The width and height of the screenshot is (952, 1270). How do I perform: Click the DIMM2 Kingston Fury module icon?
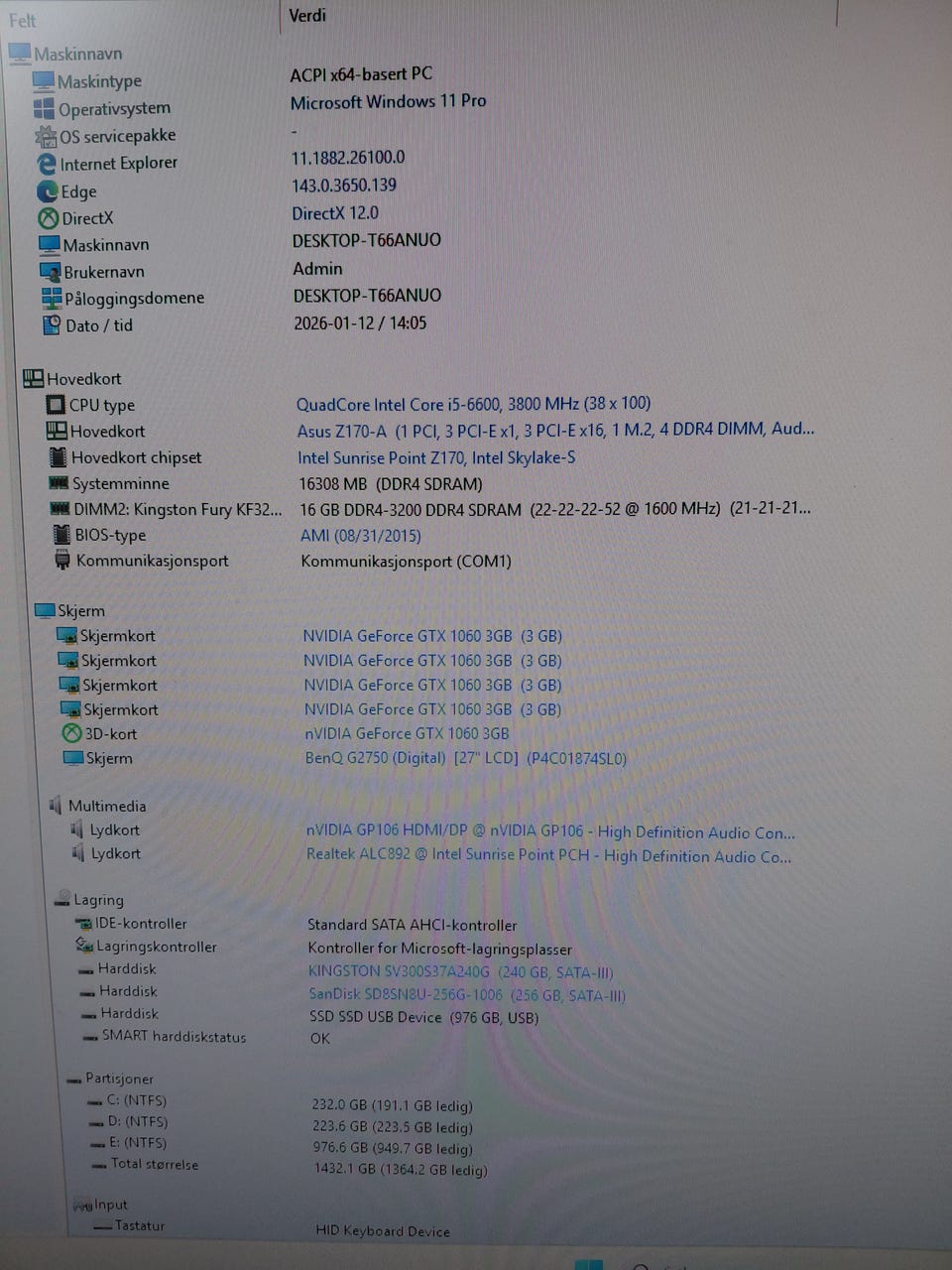59,509
